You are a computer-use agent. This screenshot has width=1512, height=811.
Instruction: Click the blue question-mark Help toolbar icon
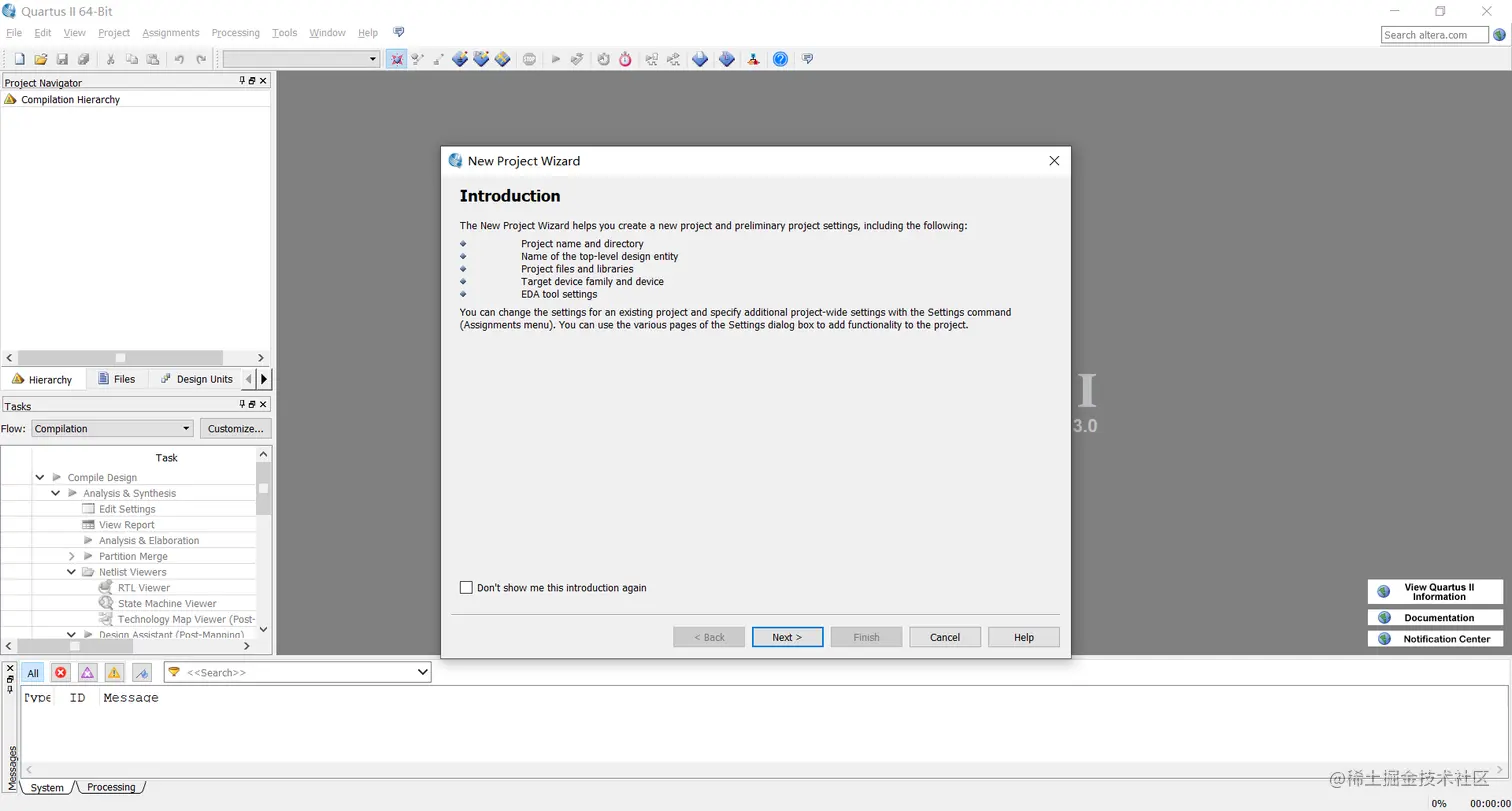pyautogui.click(x=781, y=59)
